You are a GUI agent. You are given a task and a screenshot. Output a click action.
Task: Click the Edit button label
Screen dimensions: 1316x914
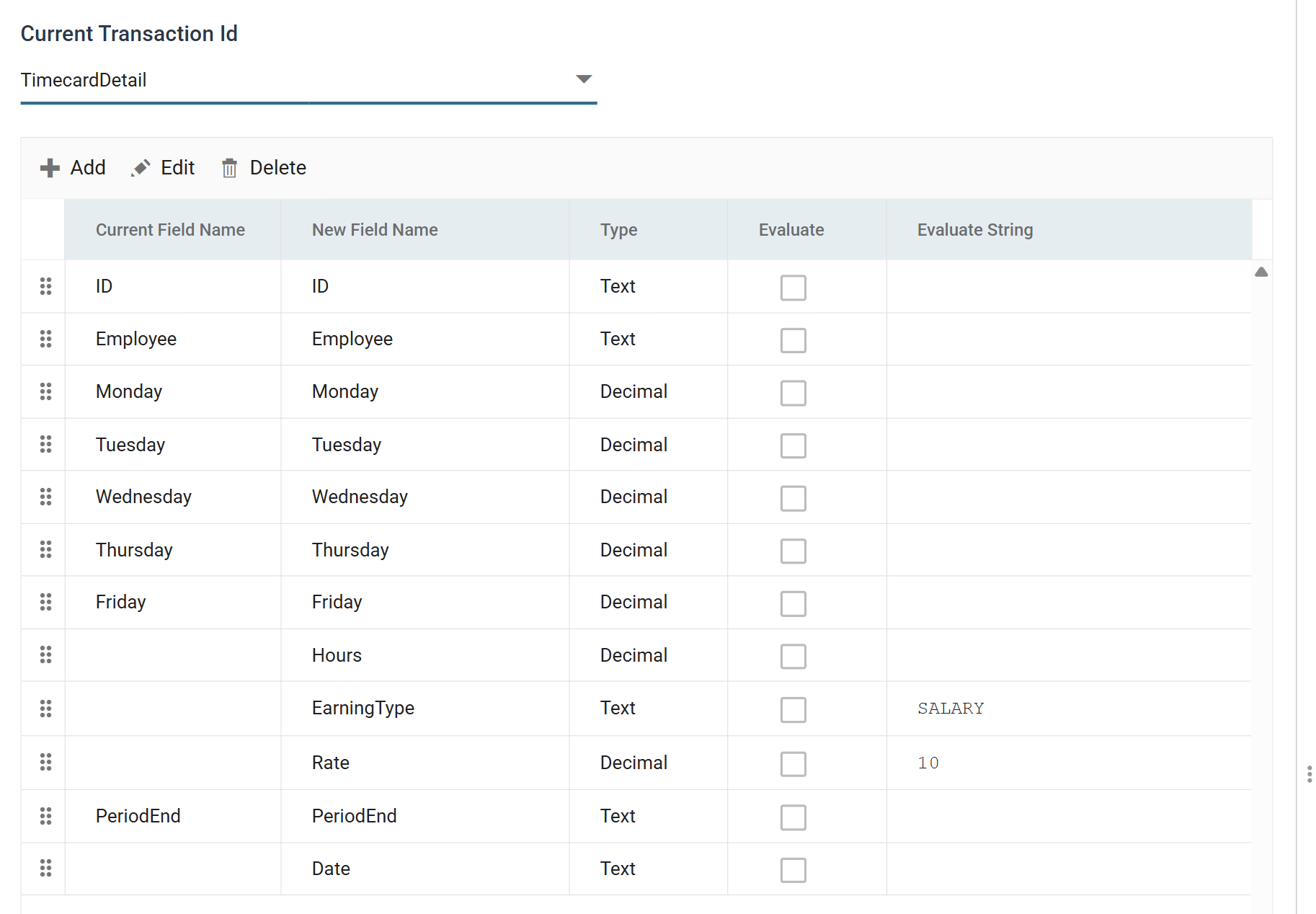(x=178, y=168)
